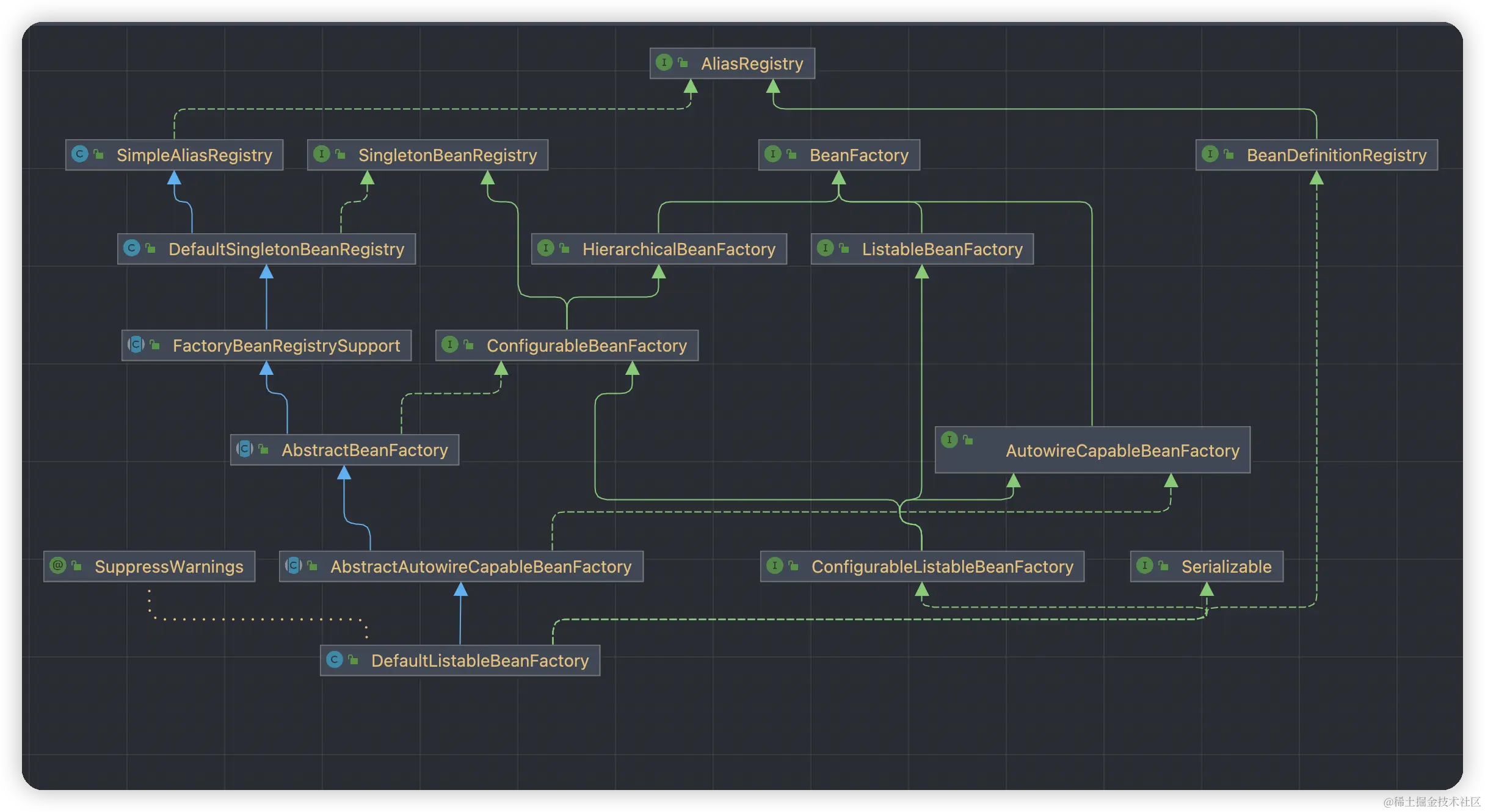Click the interface icon on AutowireCapableBeanFactory
The height and width of the screenshot is (812, 1485).
(x=949, y=440)
